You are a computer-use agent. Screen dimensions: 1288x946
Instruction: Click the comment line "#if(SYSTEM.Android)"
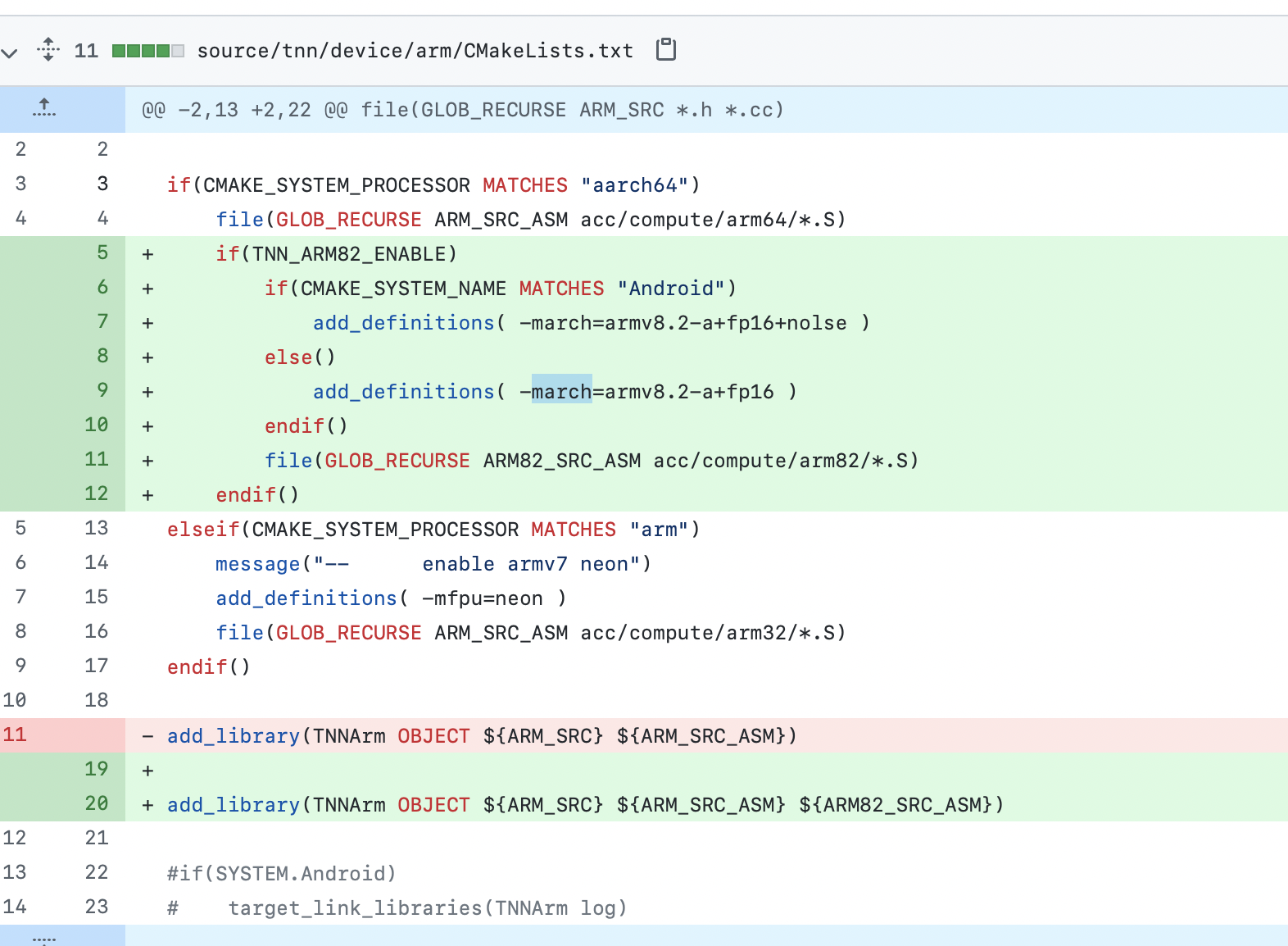(x=282, y=874)
